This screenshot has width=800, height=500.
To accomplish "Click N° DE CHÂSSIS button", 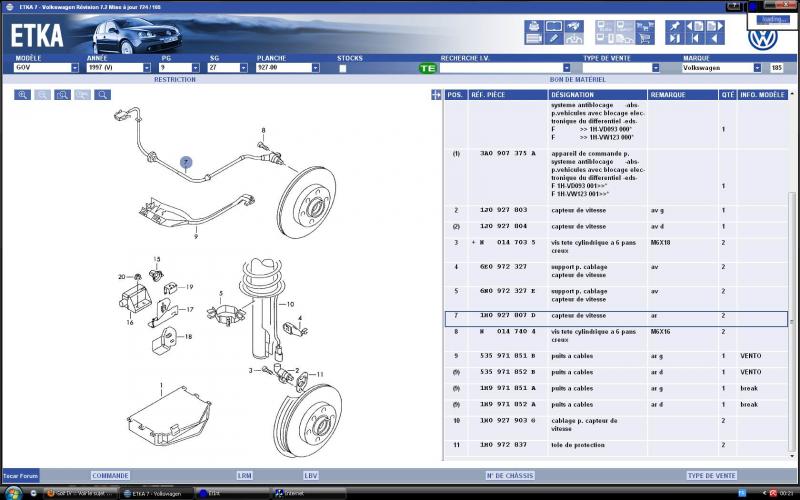I will click(510, 476).
